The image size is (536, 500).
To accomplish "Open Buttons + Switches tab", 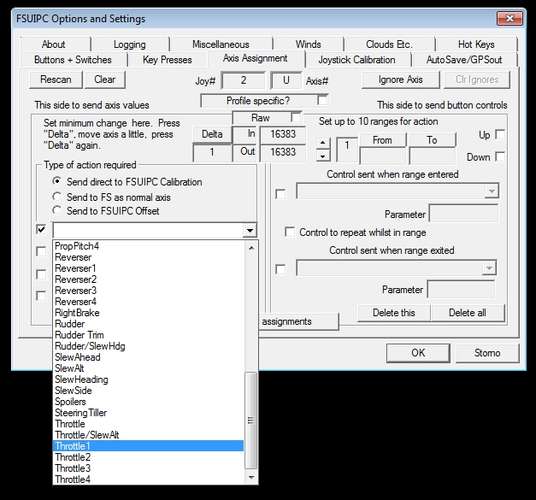I will coord(73,60).
